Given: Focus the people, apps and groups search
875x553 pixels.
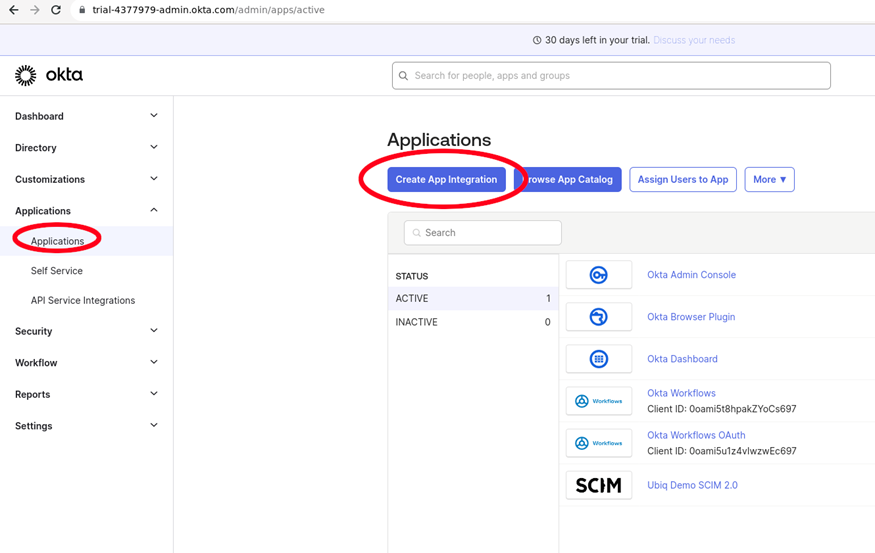Looking at the screenshot, I should click(x=611, y=76).
